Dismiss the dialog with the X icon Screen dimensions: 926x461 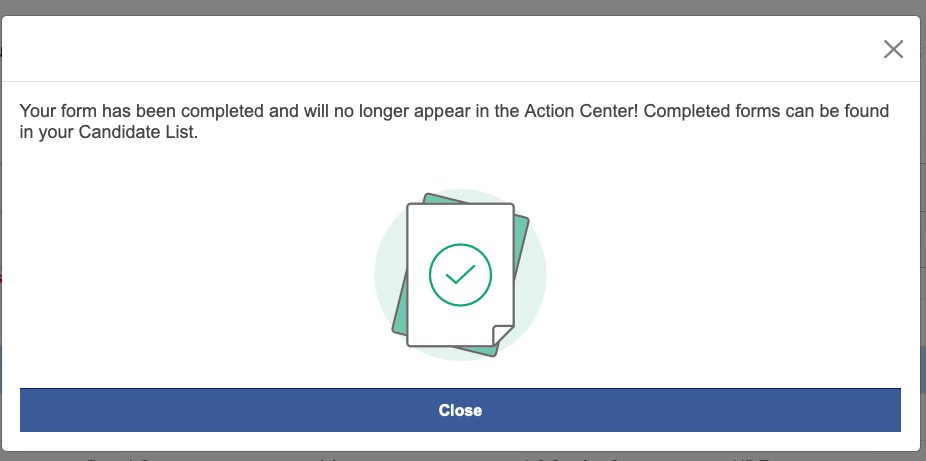coord(893,49)
